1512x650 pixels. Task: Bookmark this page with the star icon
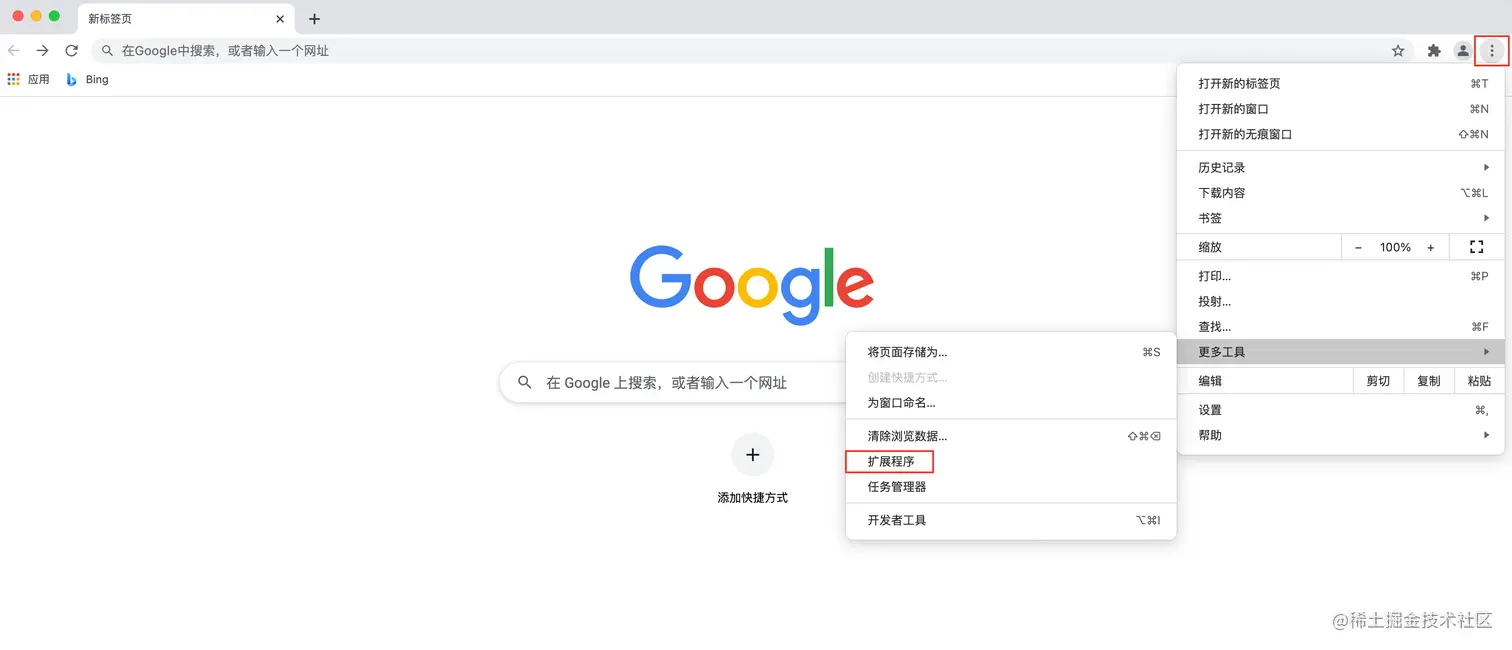[x=1398, y=51]
